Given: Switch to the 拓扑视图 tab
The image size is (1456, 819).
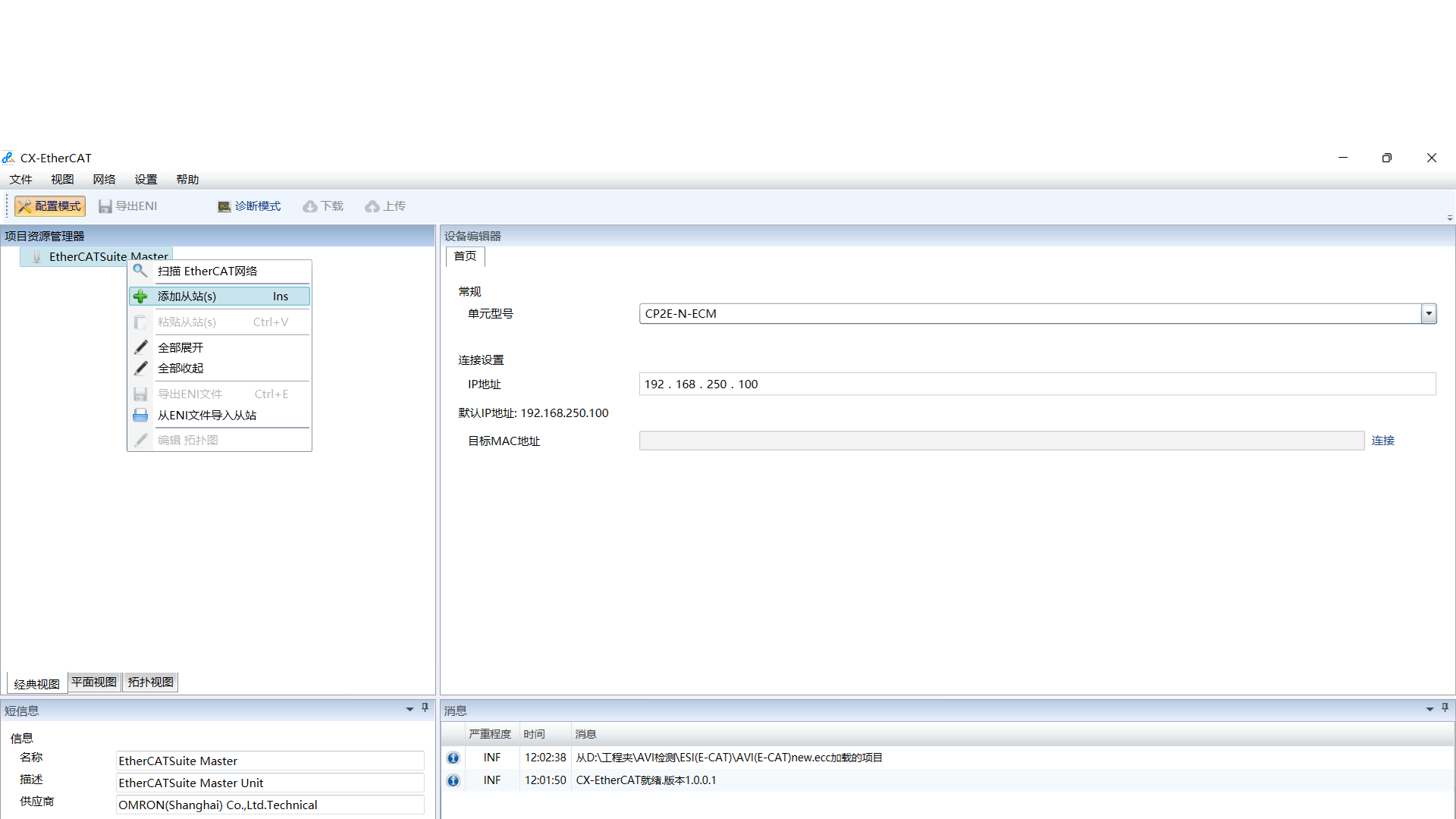Looking at the screenshot, I should pyautogui.click(x=150, y=682).
